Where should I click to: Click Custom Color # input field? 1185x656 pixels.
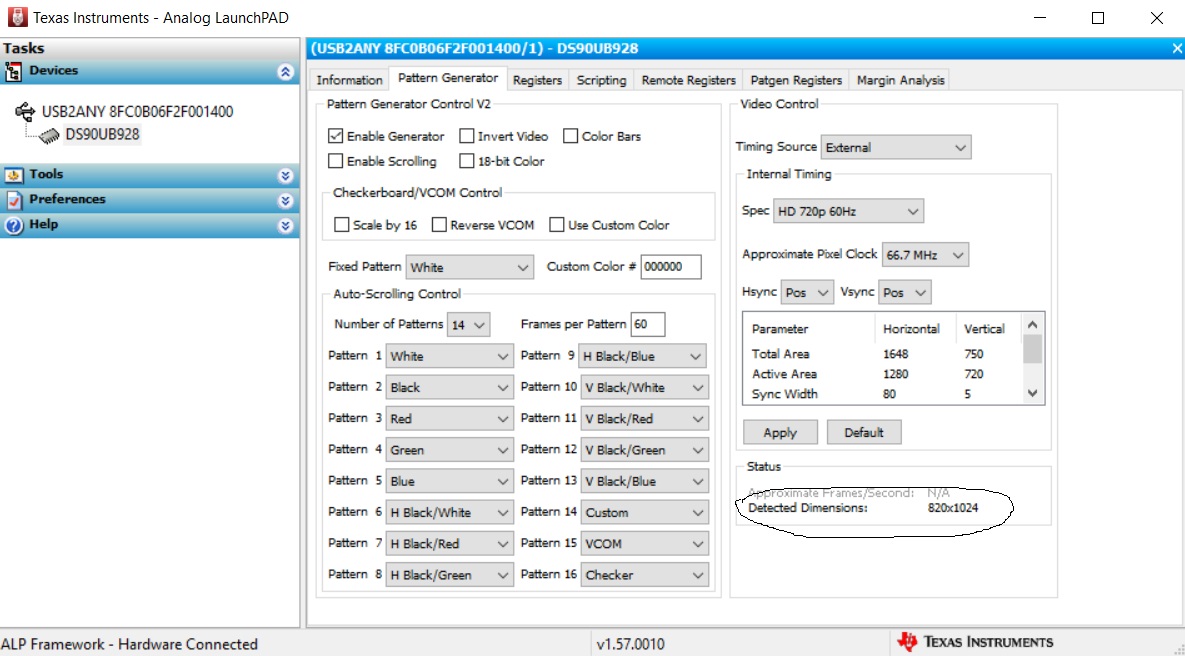coord(670,267)
